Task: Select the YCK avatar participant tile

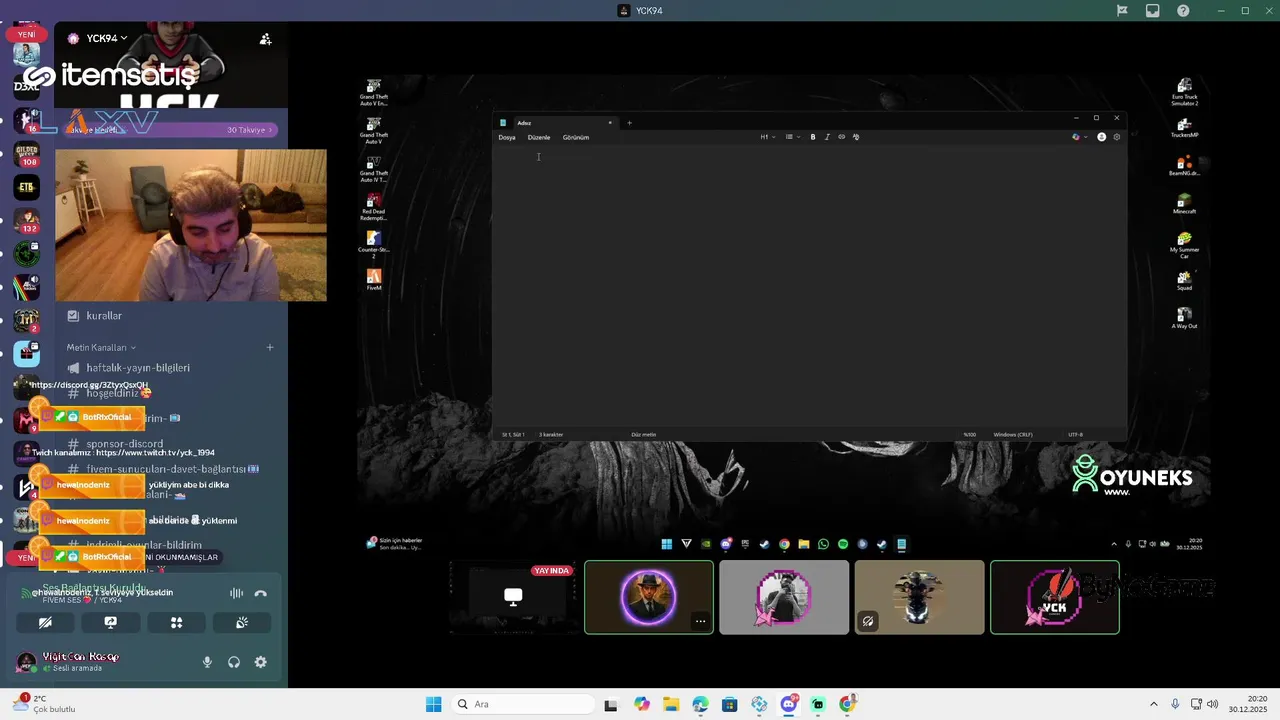Action: click(1055, 597)
